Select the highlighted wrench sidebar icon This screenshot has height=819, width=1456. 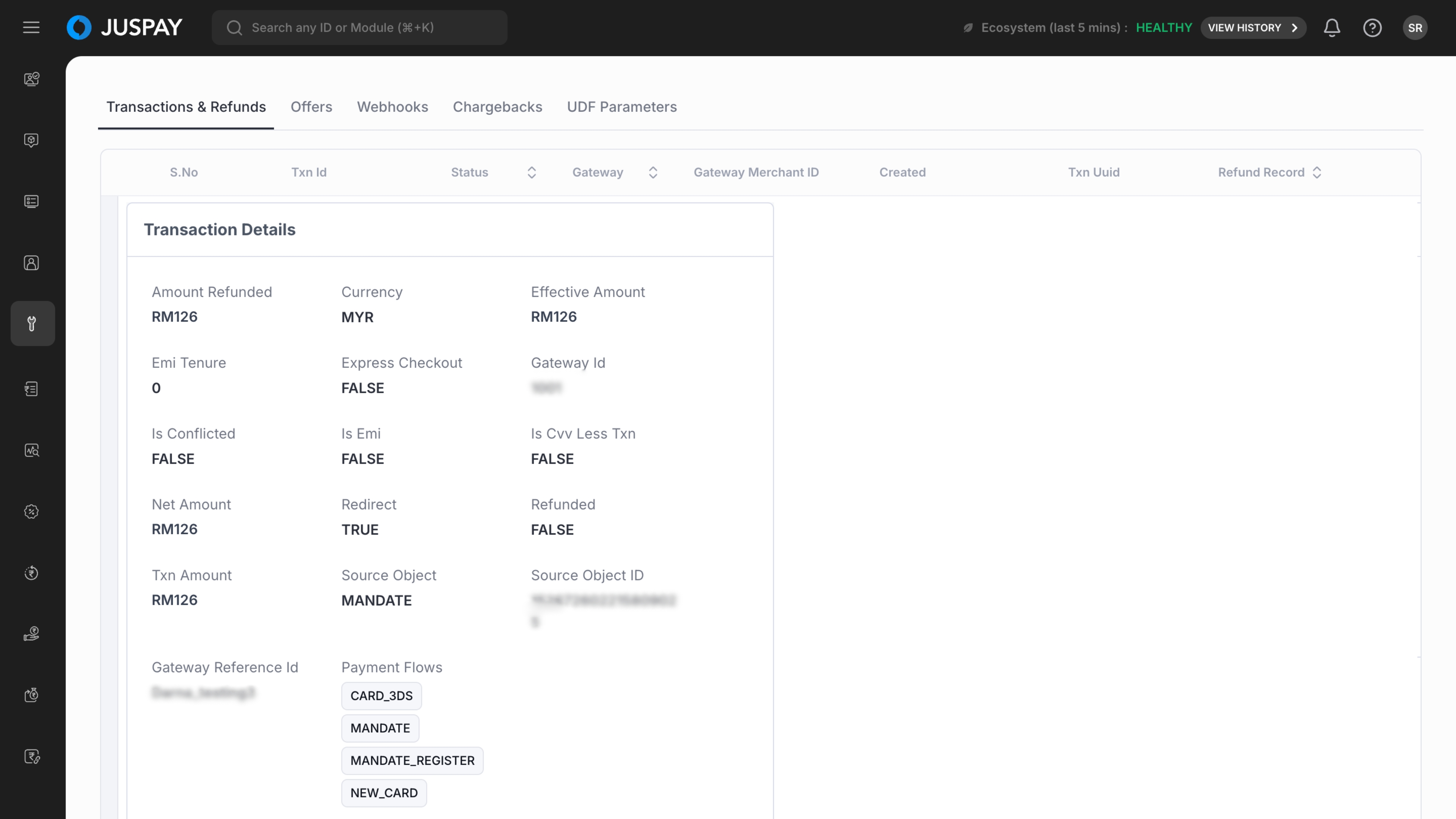(x=32, y=323)
